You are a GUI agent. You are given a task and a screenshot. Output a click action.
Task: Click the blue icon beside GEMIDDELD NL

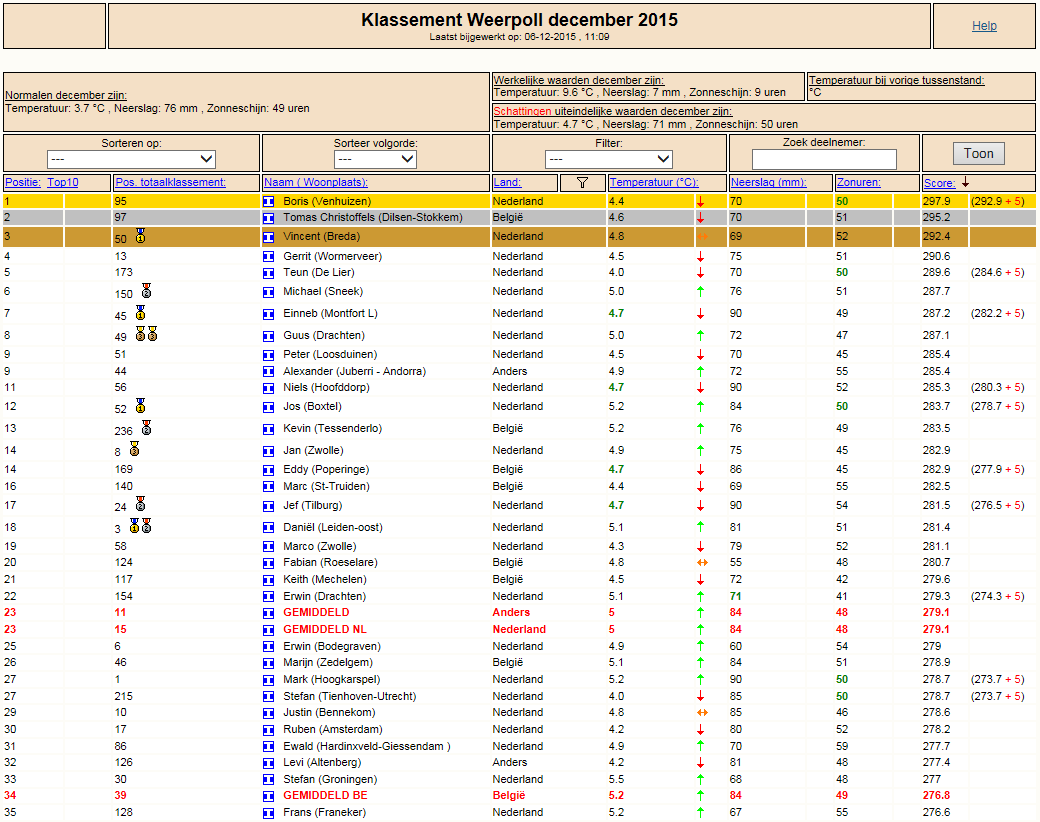click(x=269, y=630)
